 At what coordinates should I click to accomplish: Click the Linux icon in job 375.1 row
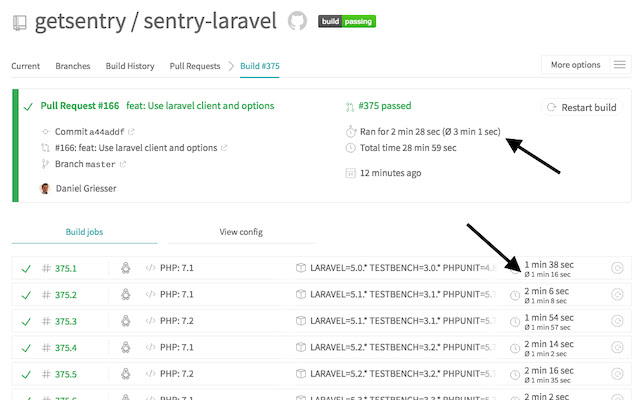pos(126,268)
